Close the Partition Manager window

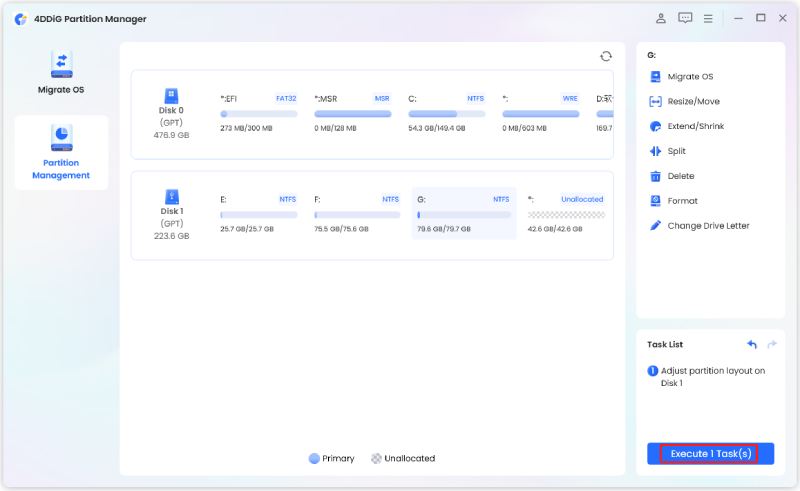pos(783,18)
